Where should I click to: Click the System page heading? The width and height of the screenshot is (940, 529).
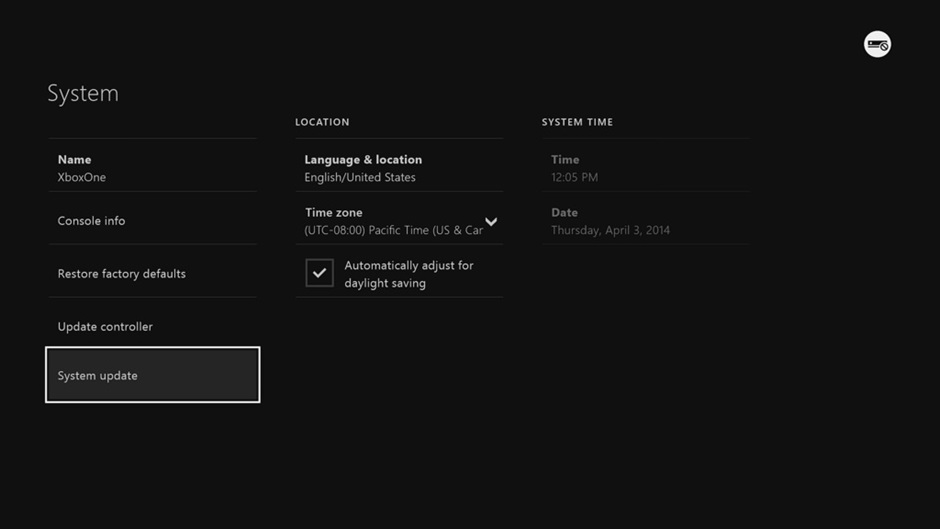click(x=83, y=93)
